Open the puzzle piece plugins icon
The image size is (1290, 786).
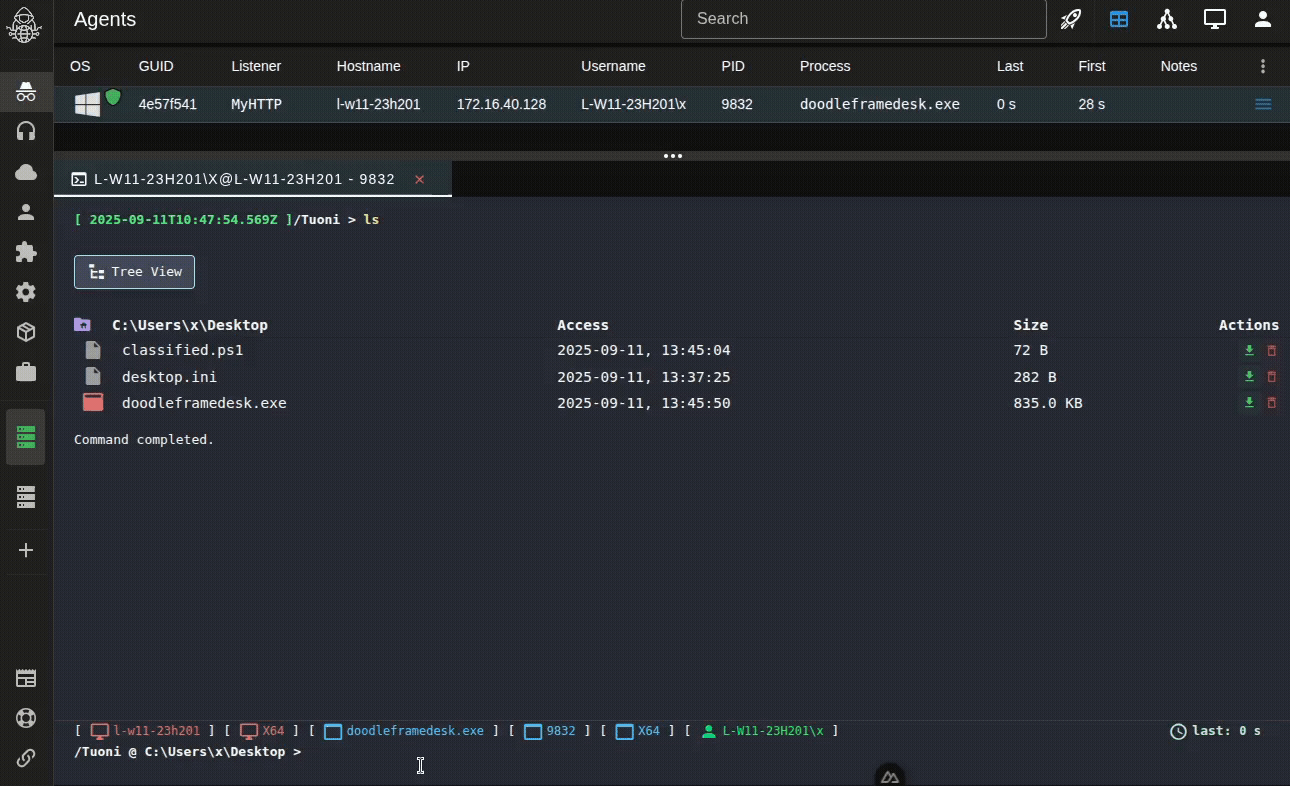pos(26,252)
